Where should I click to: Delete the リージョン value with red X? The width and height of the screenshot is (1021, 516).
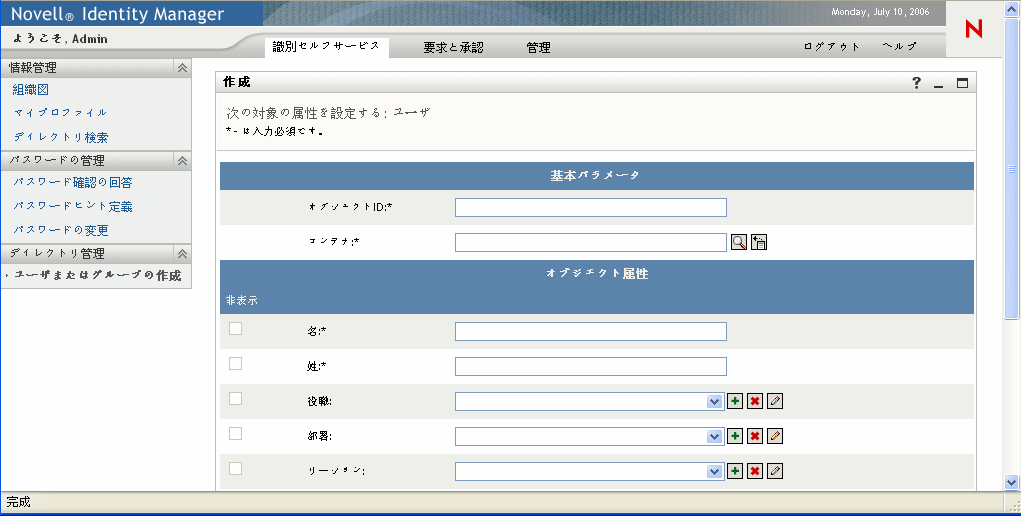(755, 471)
